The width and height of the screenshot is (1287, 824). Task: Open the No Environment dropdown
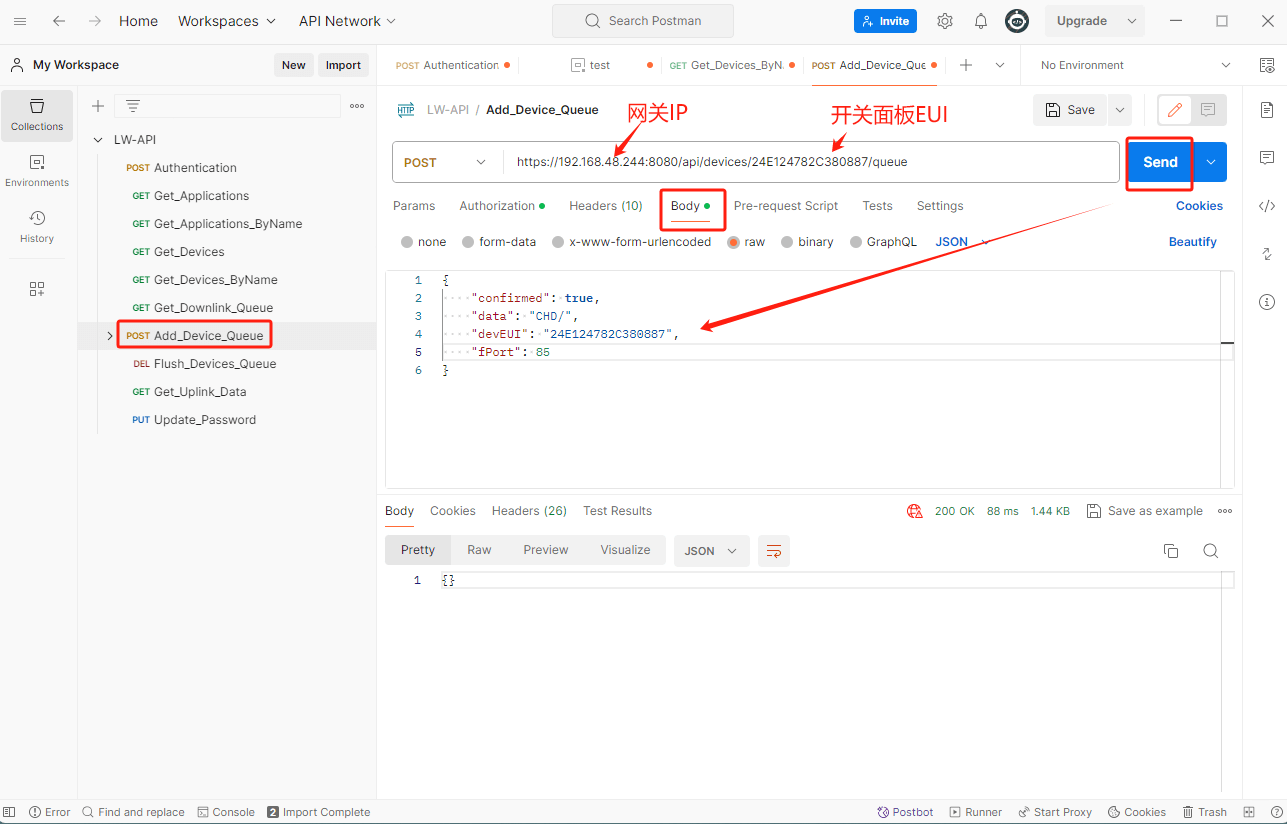point(1135,65)
